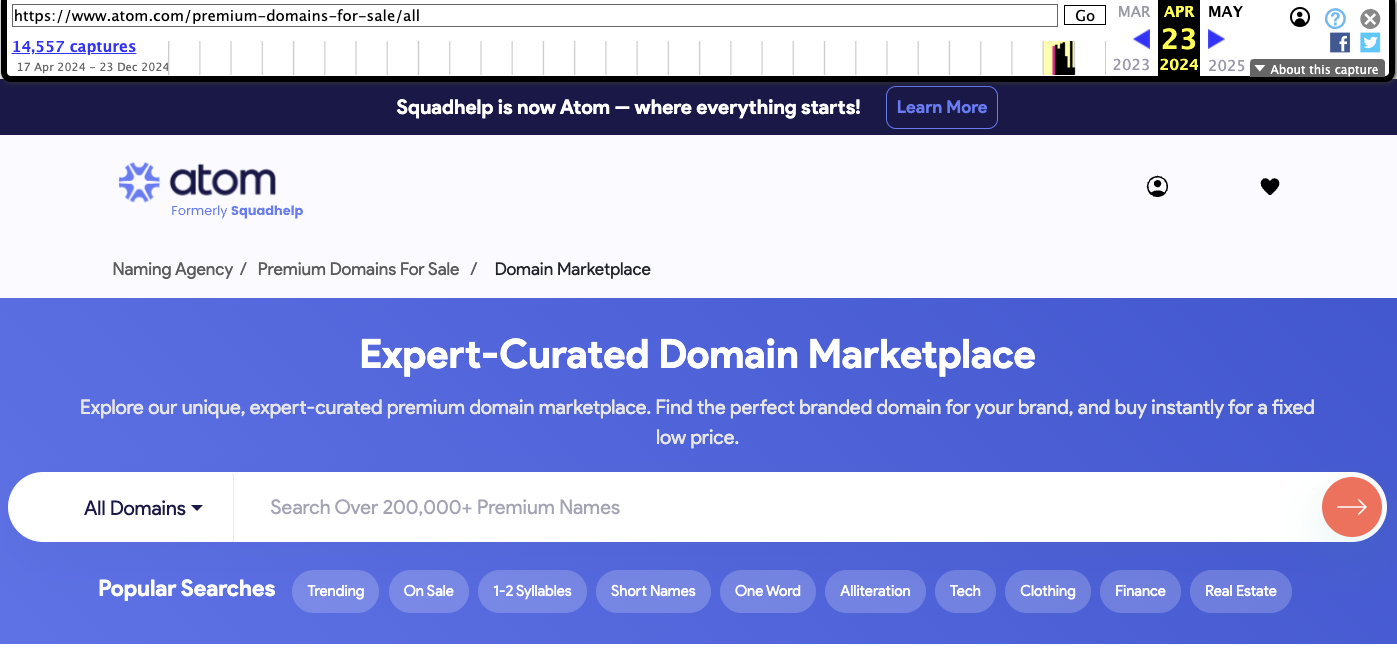This screenshot has height=662, width=1397.
Task: Go to next capture with right arrow
Action: (x=1216, y=39)
